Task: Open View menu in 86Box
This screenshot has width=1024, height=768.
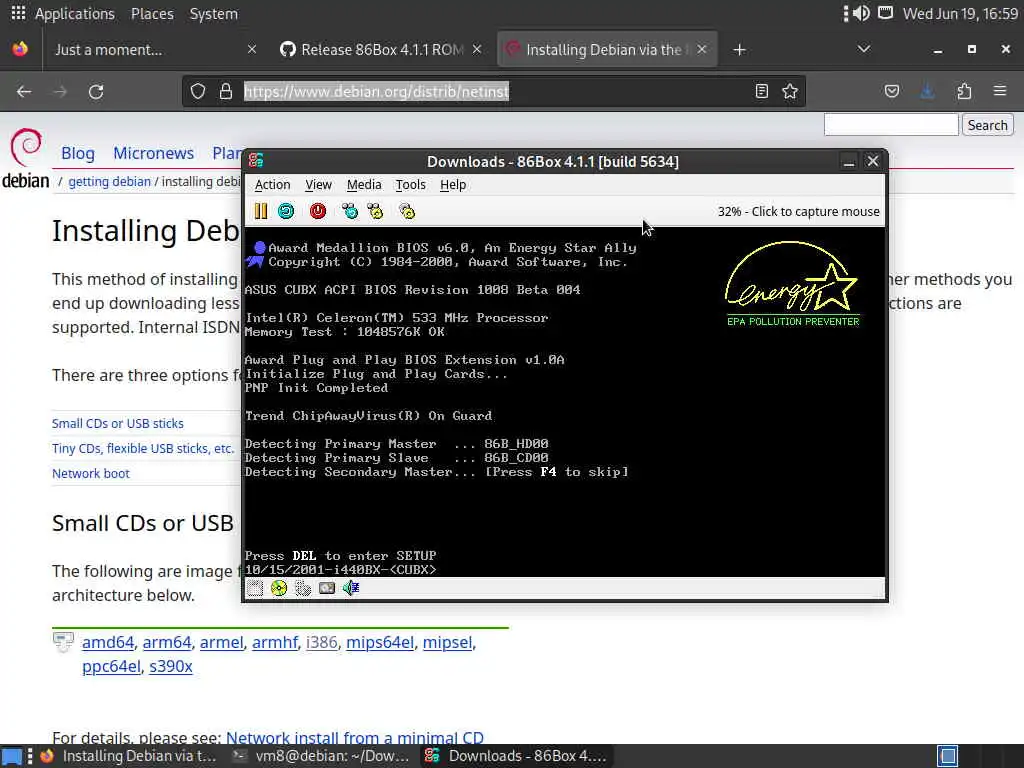Action: pyautogui.click(x=319, y=185)
